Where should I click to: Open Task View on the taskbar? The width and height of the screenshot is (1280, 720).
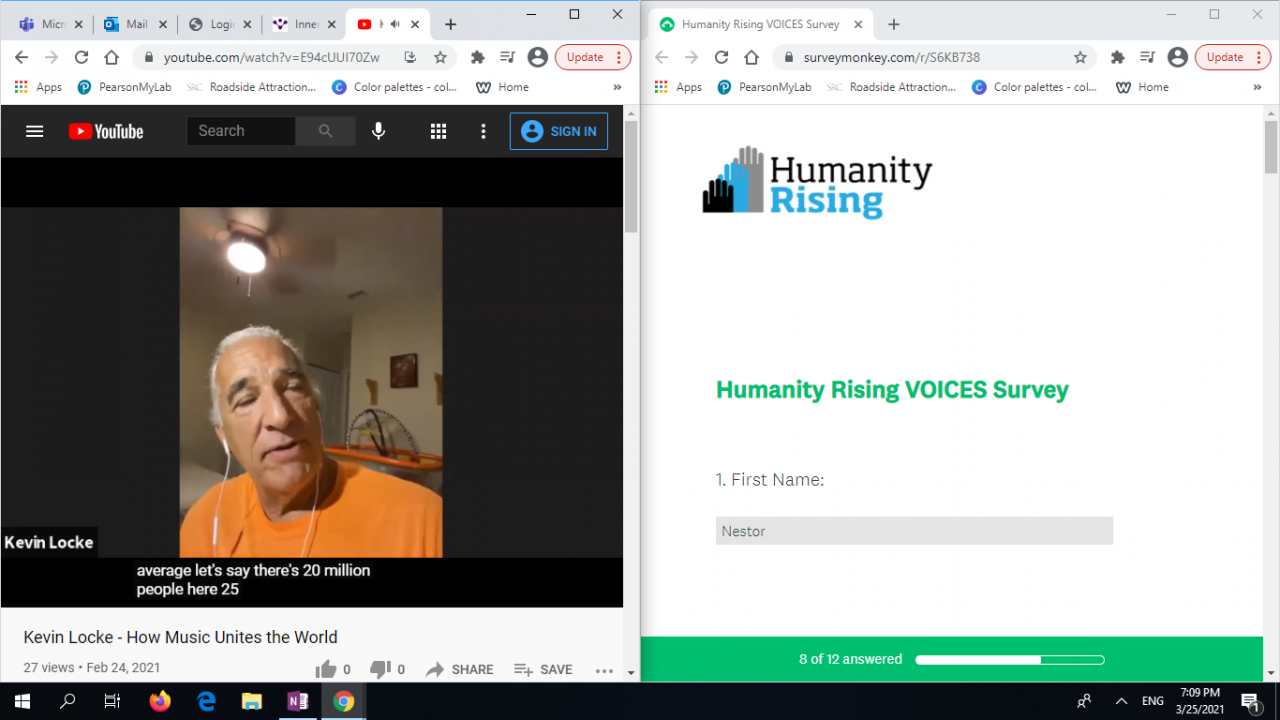pyautogui.click(x=113, y=701)
